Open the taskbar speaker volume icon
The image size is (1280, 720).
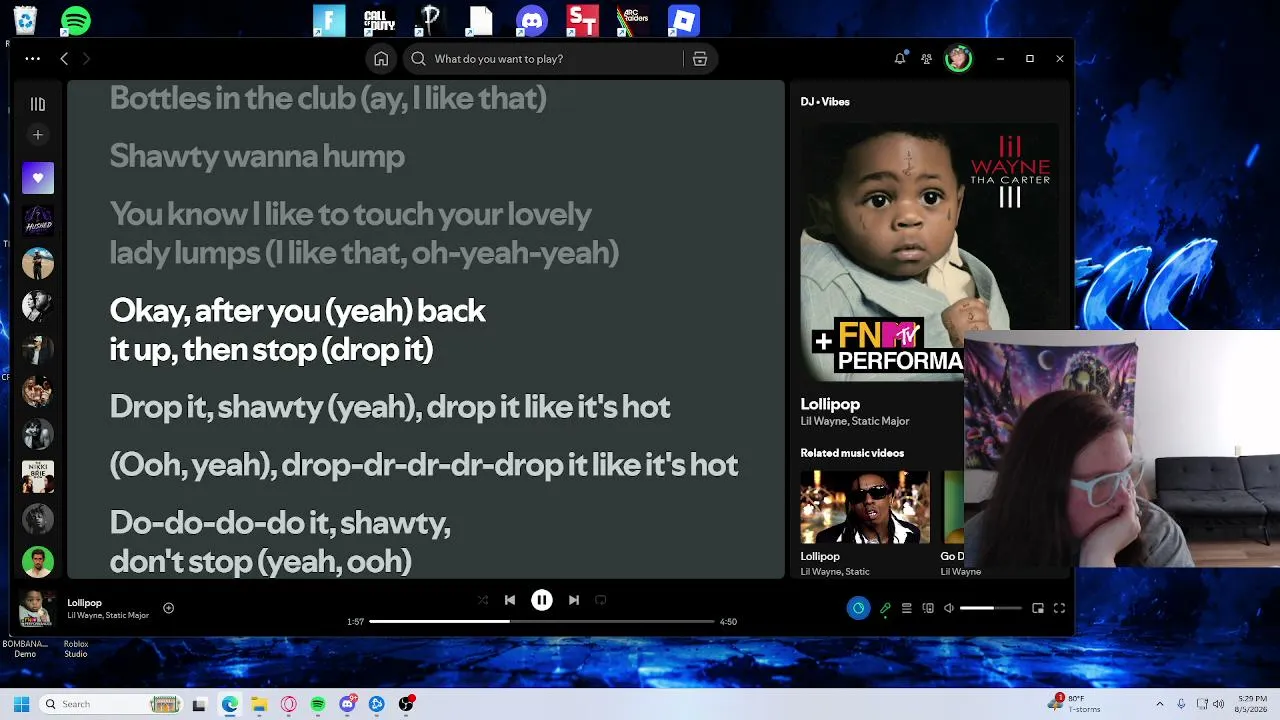click(1219, 704)
